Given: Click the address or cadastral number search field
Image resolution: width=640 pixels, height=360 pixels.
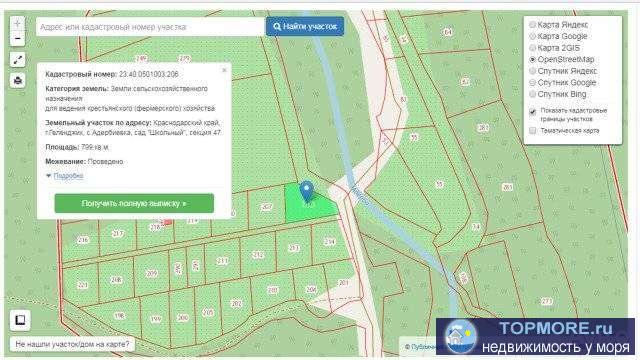Looking at the screenshot, I should coord(150,27).
